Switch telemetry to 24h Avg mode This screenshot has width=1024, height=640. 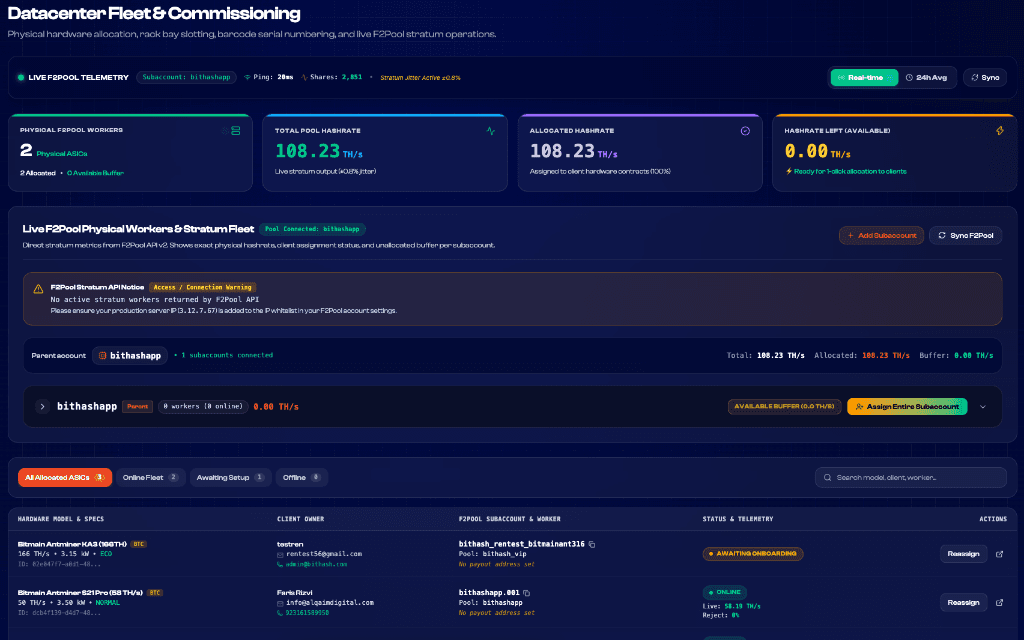click(x=926, y=77)
